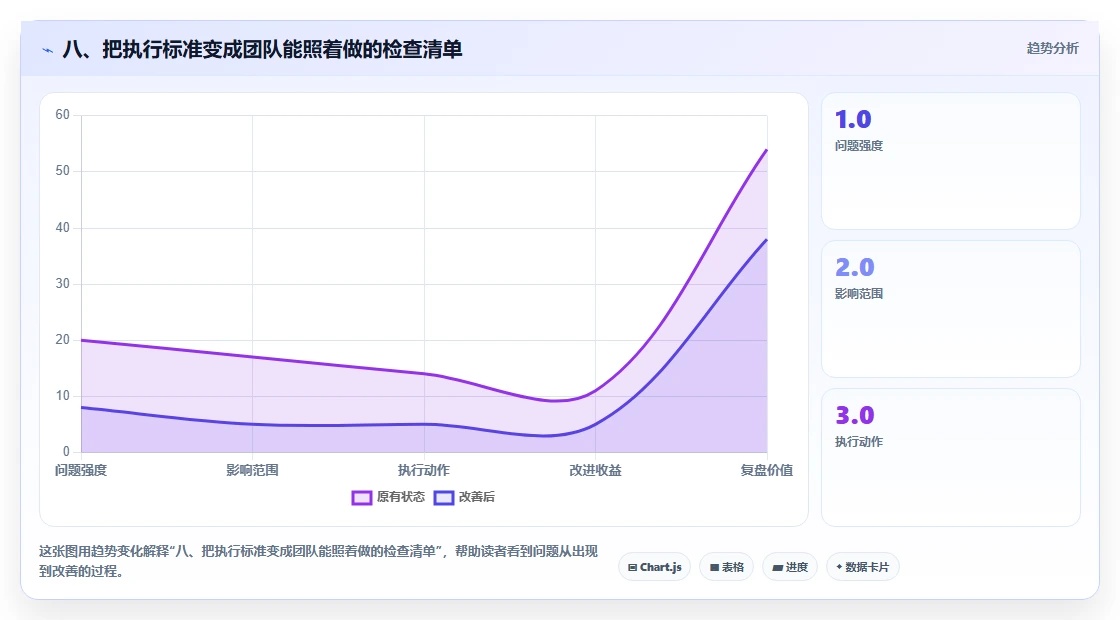Click the header icon before the title

[48, 50]
